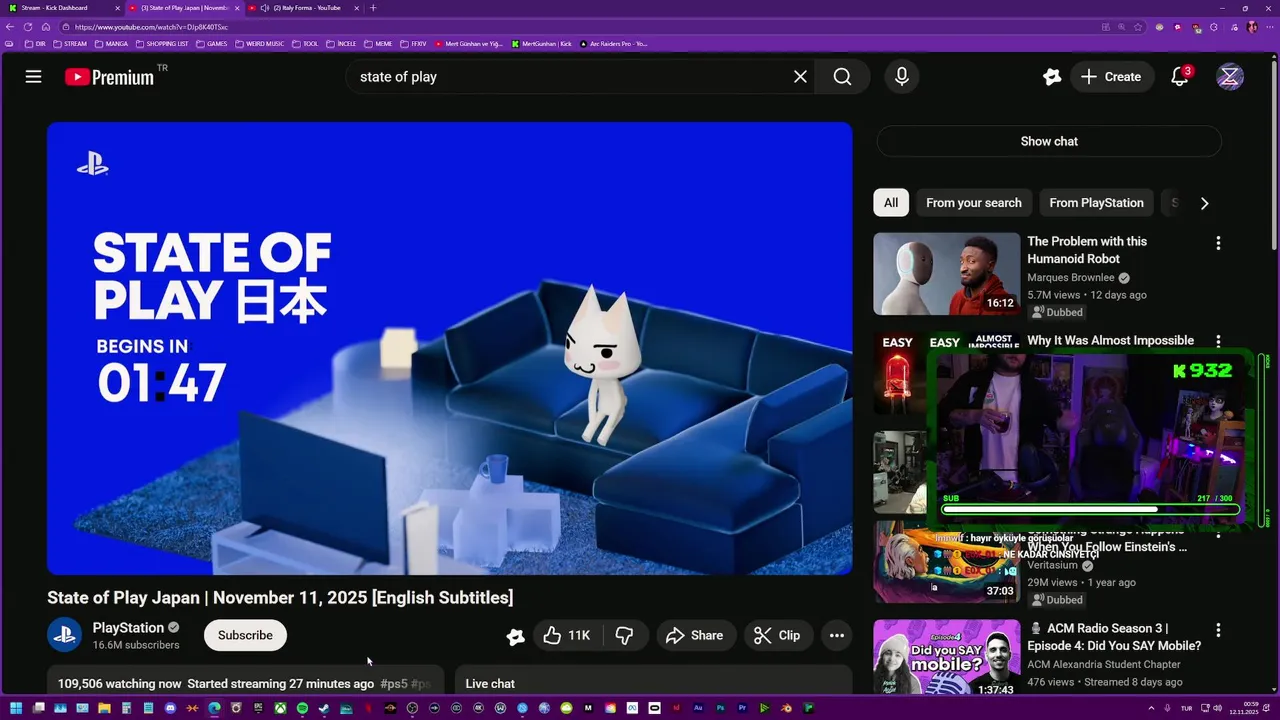Open the STREAM bookmarks folder

click(x=70, y=44)
